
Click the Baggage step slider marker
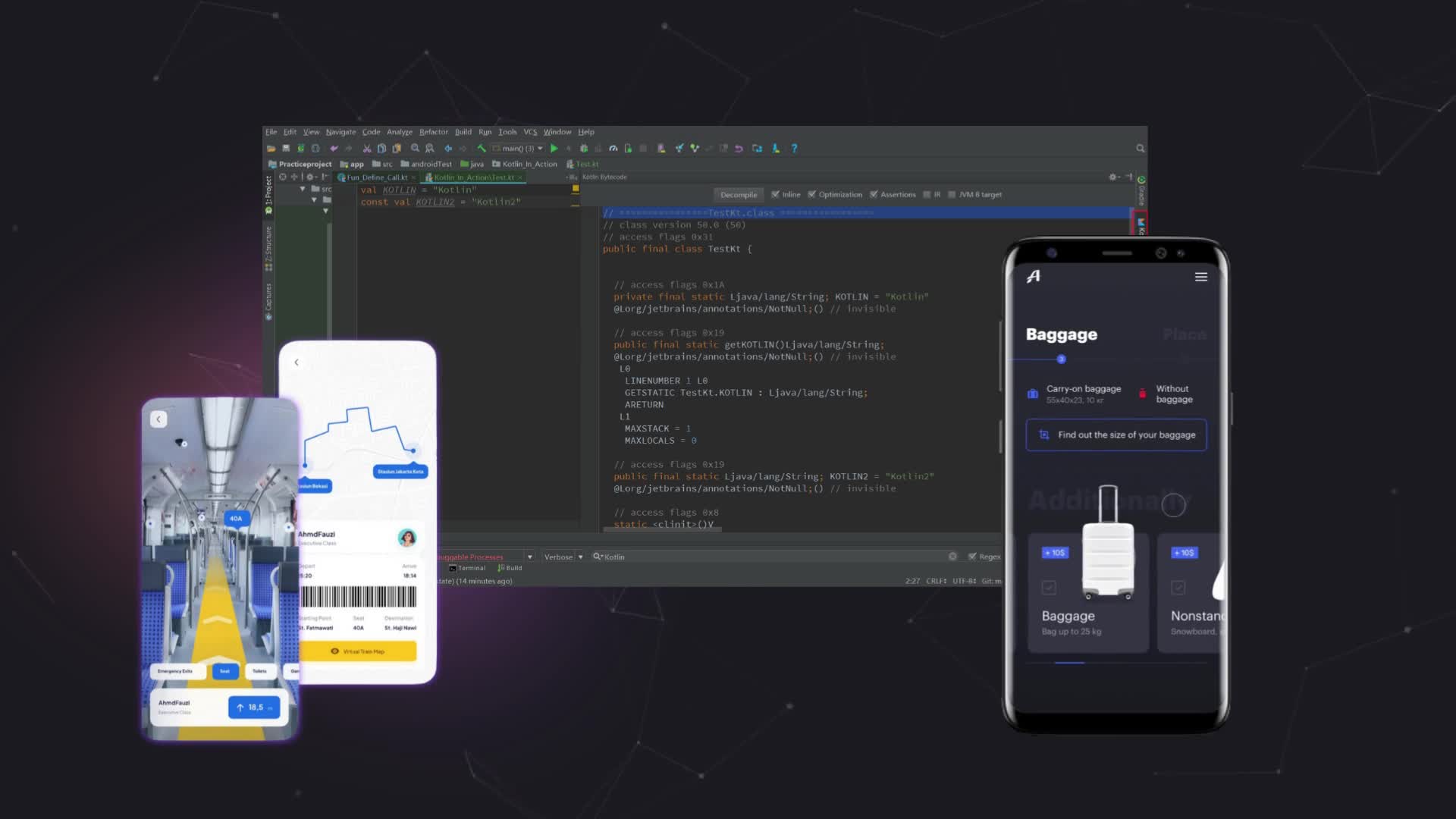(1061, 359)
